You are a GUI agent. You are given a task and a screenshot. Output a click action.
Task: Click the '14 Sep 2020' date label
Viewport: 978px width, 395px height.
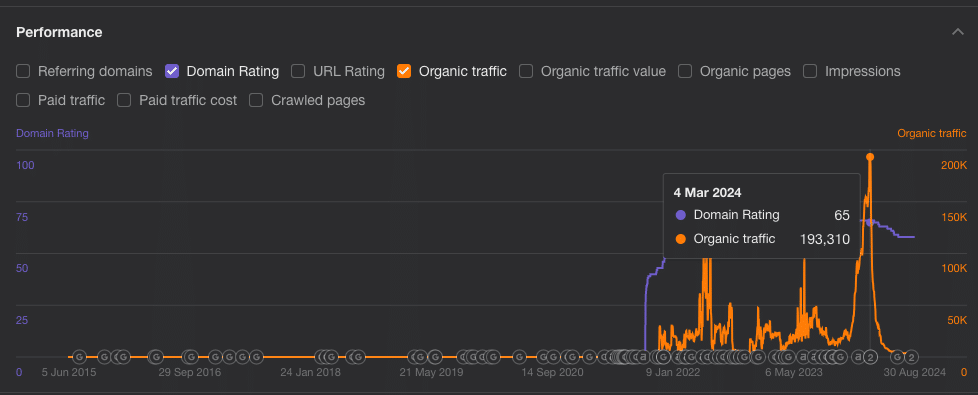[552, 373]
